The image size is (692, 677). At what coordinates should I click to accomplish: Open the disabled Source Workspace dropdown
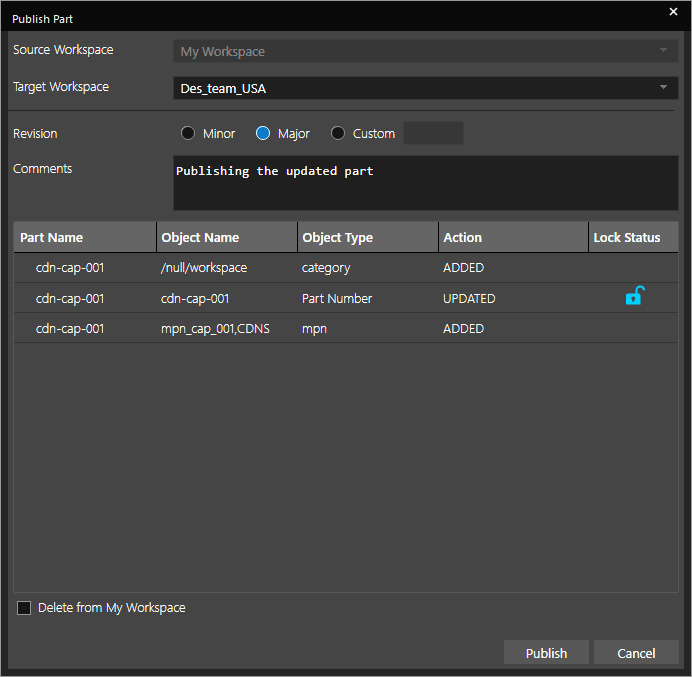pos(425,51)
